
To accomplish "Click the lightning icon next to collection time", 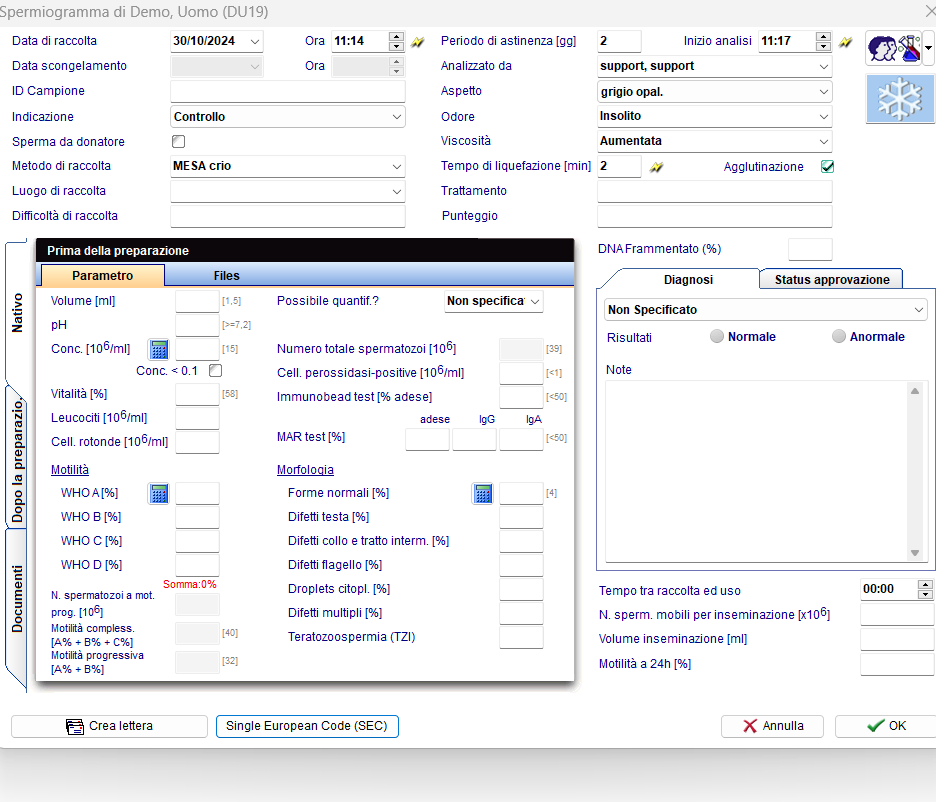I will pyautogui.click(x=417, y=42).
